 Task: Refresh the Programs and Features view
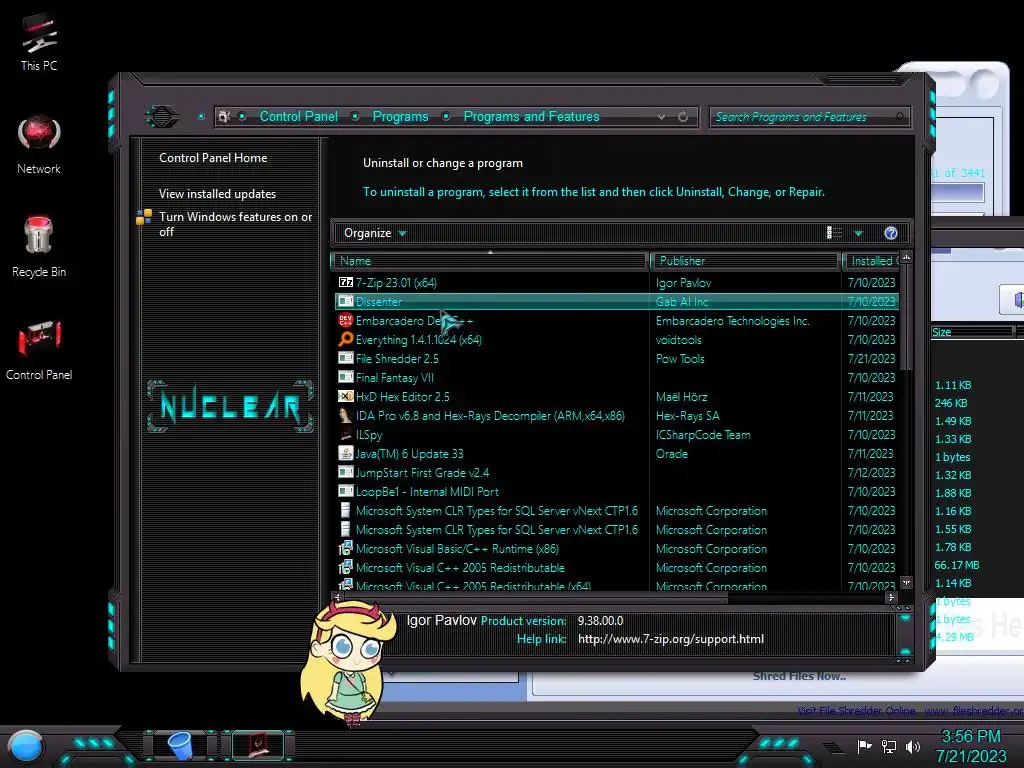click(x=683, y=117)
